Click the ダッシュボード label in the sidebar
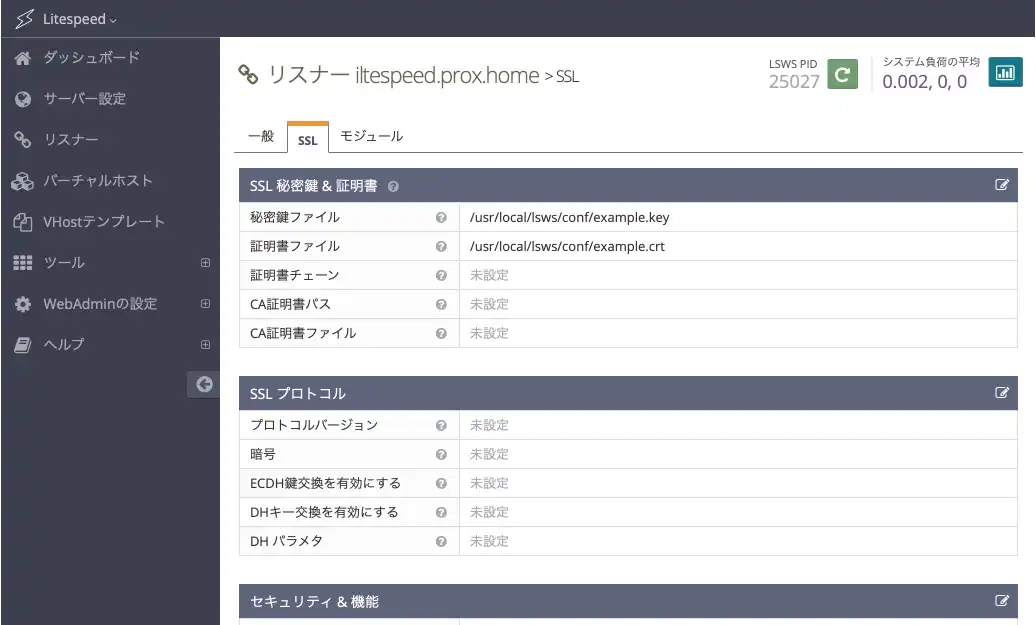Image resolution: width=1036 pixels, height=625 pixels. [91, 57]
